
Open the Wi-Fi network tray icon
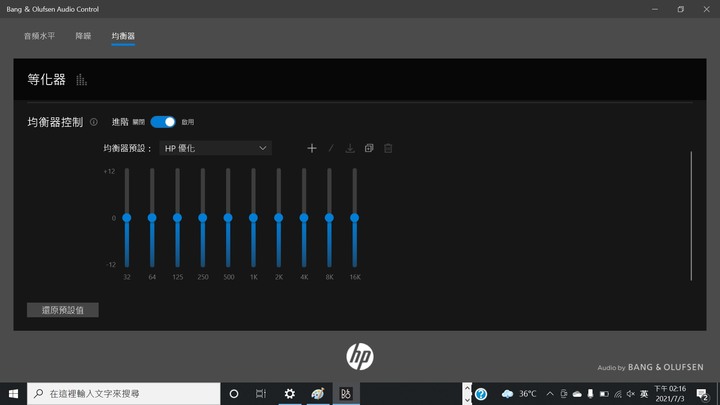point(618,394)
